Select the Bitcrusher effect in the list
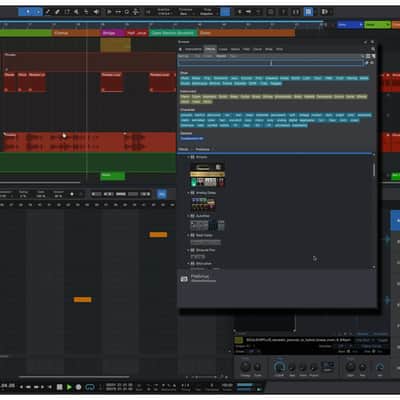The image size is (400, 400). pos(204,264)
